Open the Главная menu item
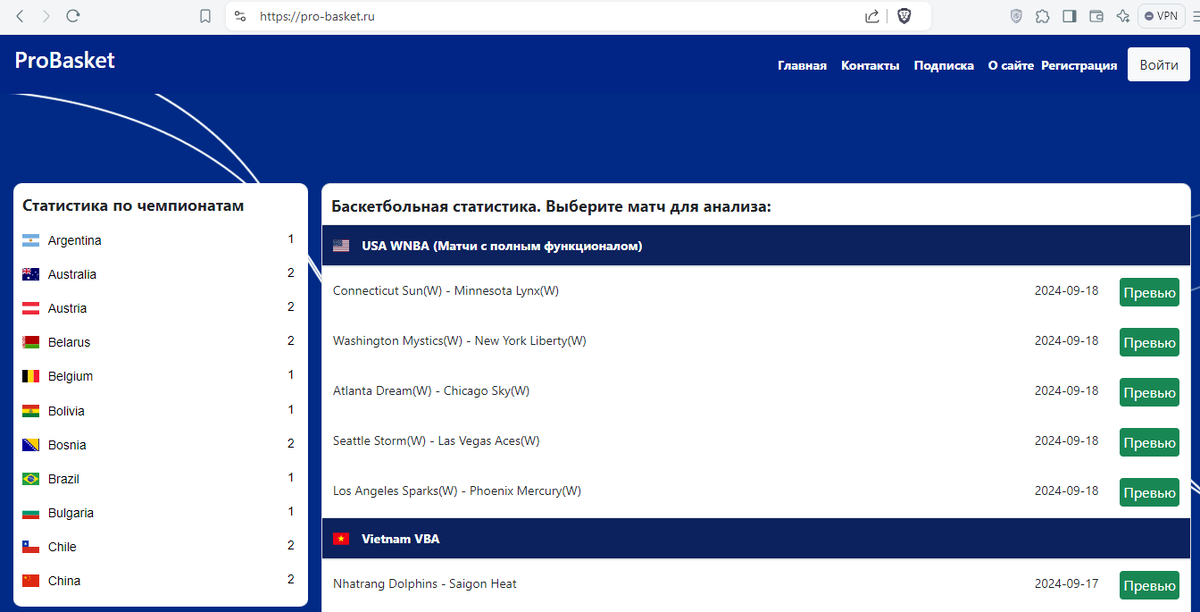Screen dimensions: 1200x612 click(802, 66)
